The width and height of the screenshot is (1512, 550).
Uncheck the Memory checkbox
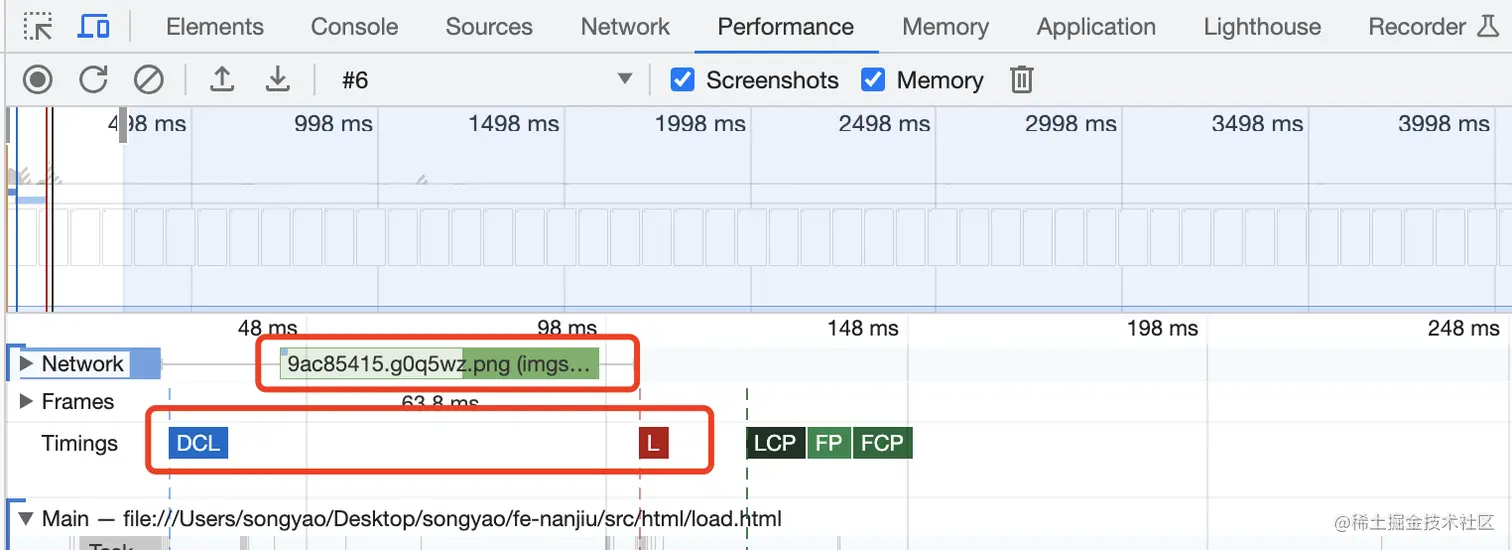873,79
